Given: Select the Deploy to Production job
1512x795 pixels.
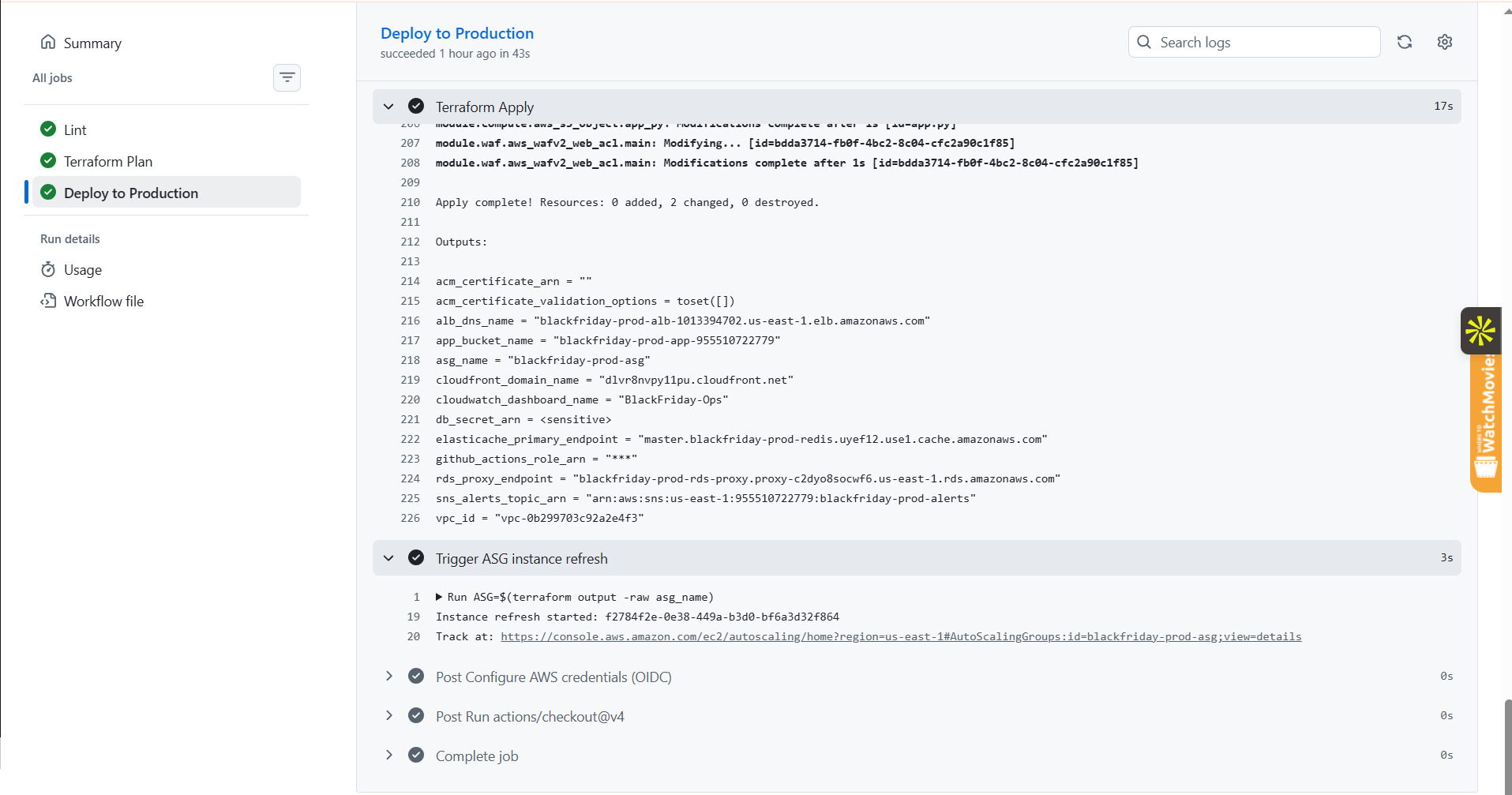Looking at the screenshot, I should click(167, 193).
